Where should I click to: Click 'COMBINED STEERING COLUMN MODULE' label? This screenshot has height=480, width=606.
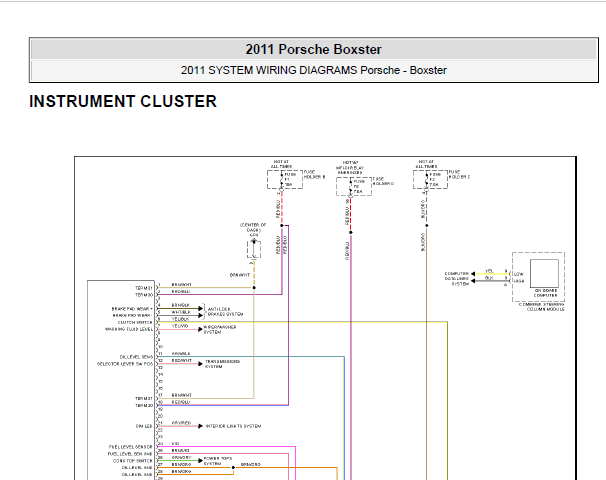pyautogui.click(x=542, y=307)
